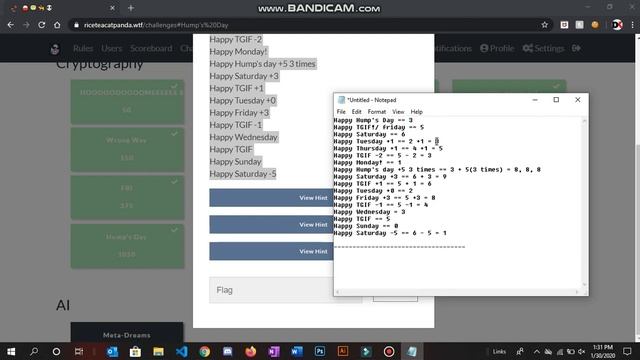Click the padlock site info icon
640x360 pixels.
(76, 25)
